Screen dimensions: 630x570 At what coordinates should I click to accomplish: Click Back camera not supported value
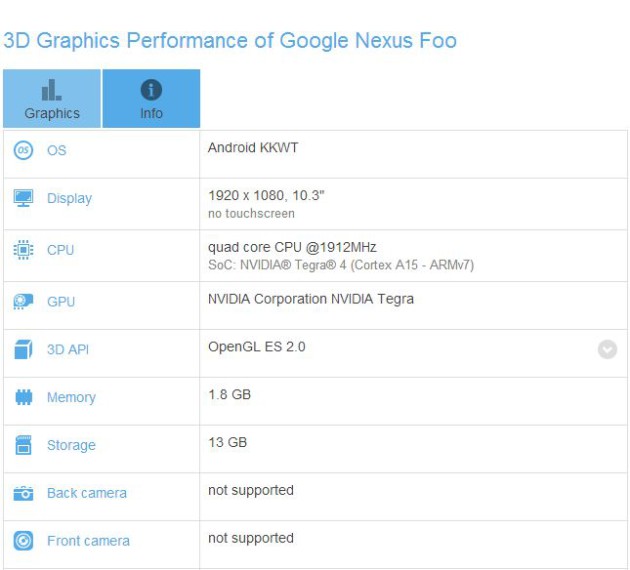pos(251,490)
